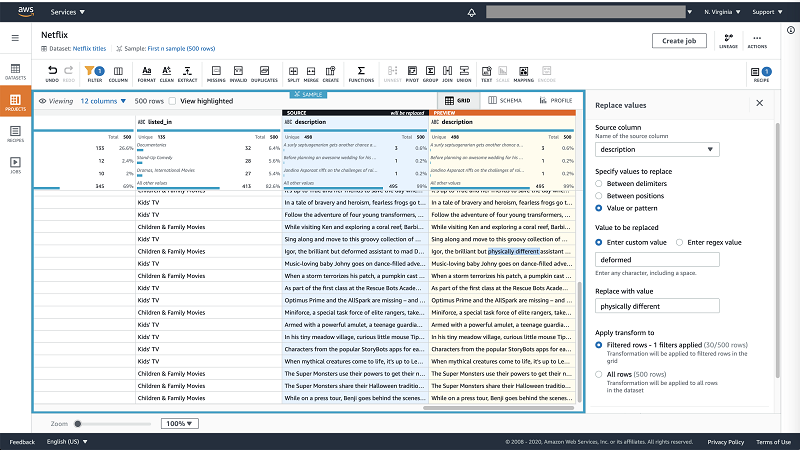This screenshot has height=450, width=800.
Task: Open the Functions tool
Action: [x=361, y=73]
